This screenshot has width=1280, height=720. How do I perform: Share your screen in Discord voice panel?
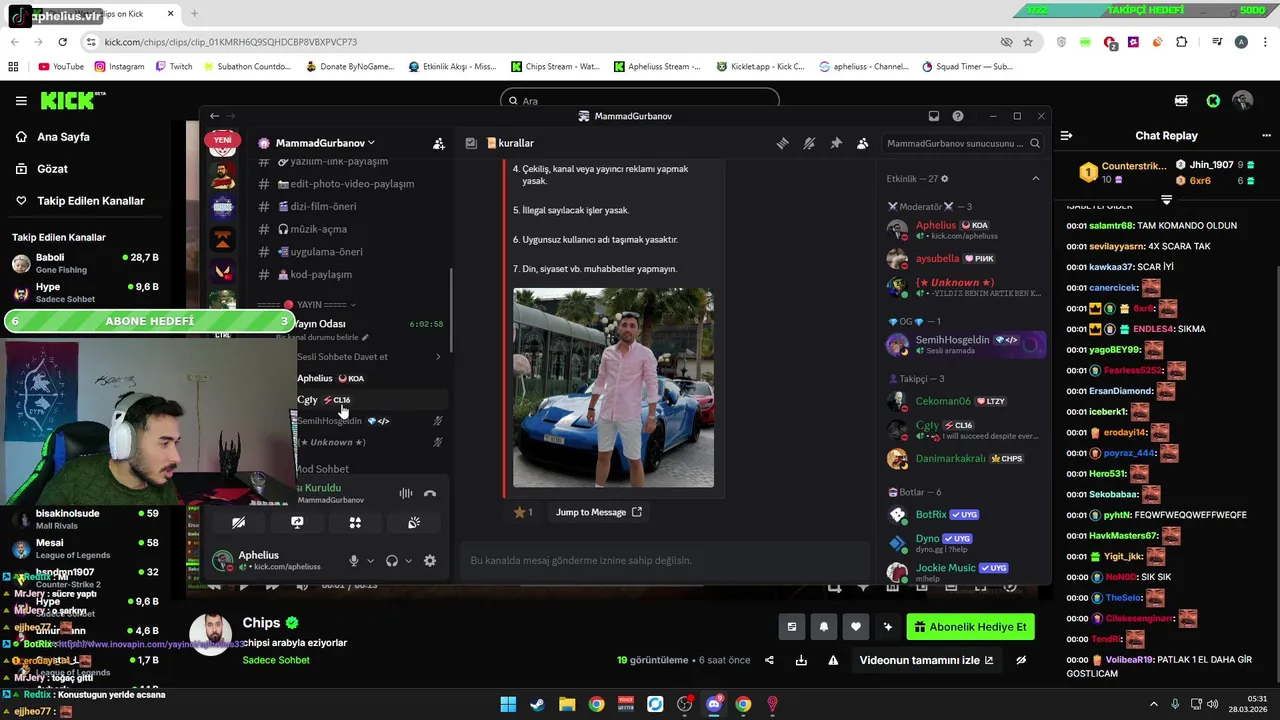(x=297, y=522)
